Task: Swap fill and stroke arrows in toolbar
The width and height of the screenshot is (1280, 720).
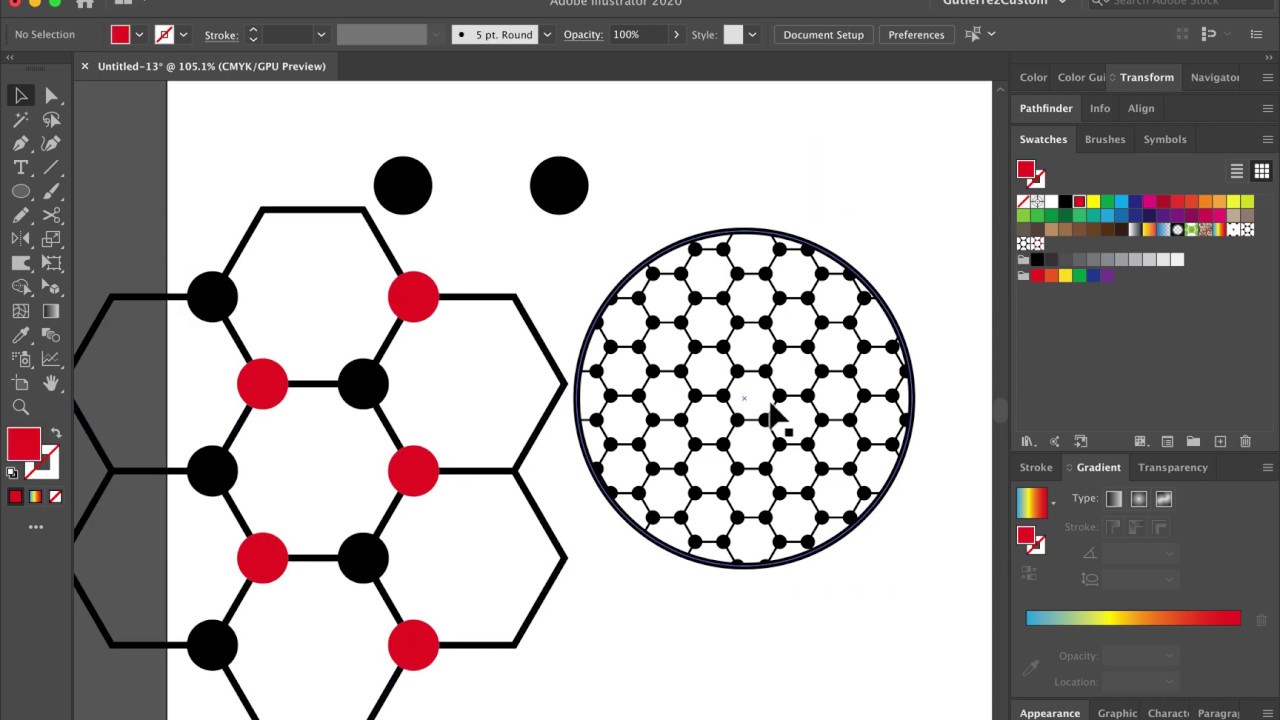Action: [56, 433]
